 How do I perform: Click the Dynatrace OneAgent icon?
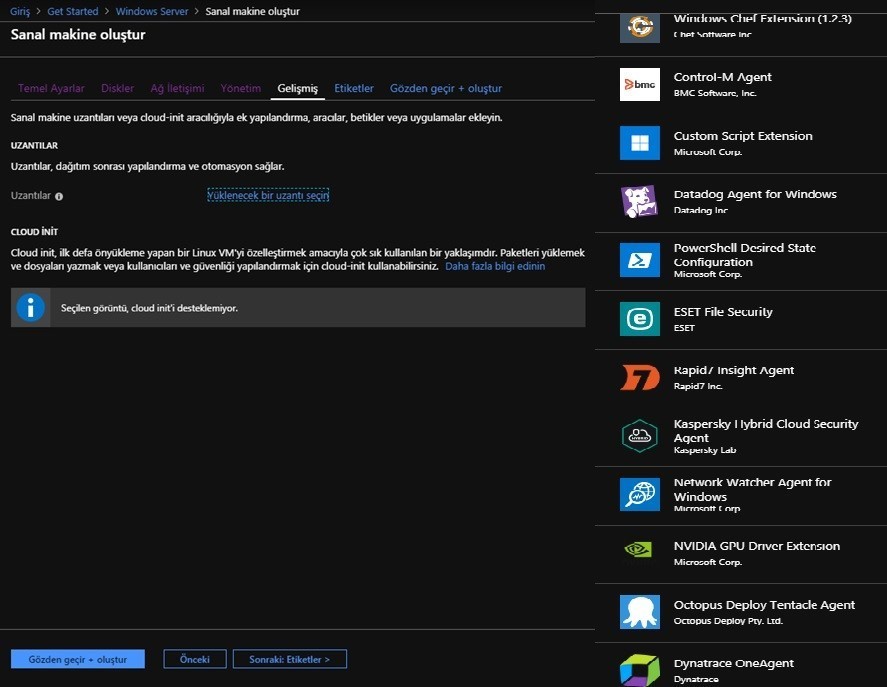[x=640, y=670]
